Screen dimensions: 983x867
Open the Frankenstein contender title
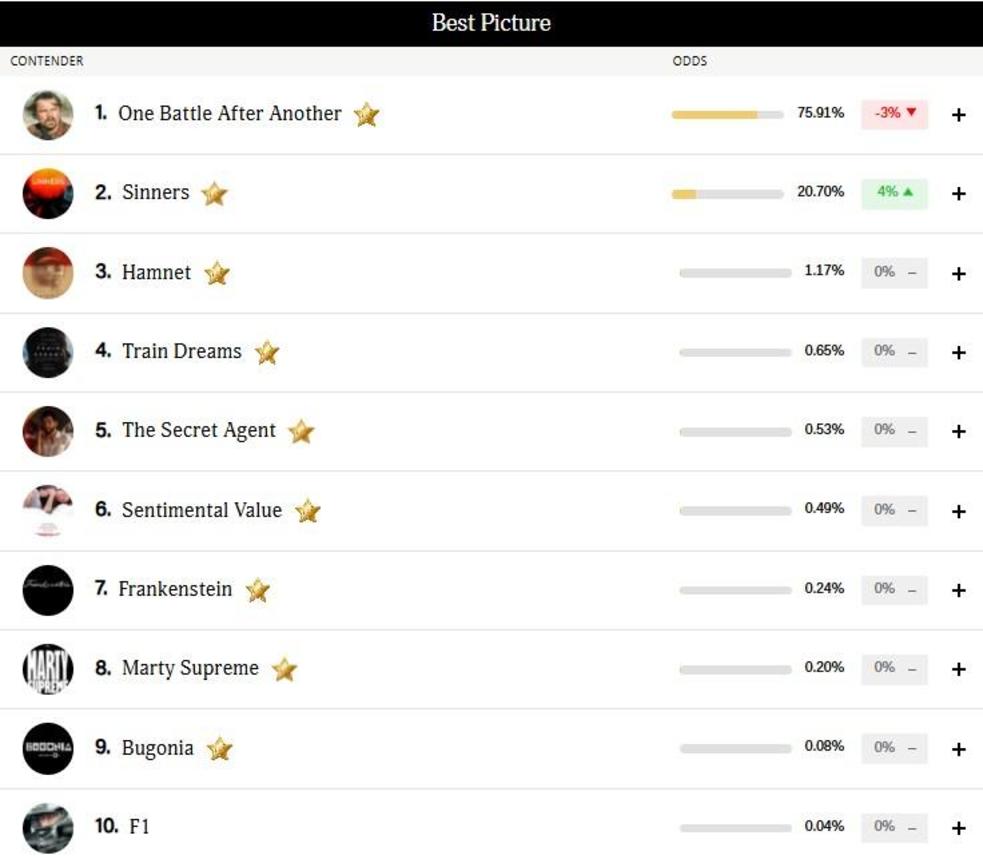pos(175,589)
